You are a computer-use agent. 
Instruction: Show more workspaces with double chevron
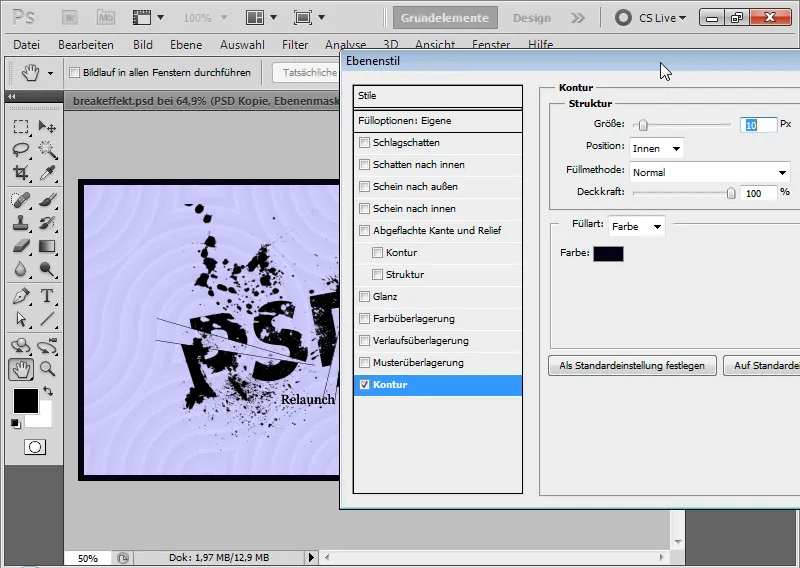pyautogui.click(x=578, y=18)
